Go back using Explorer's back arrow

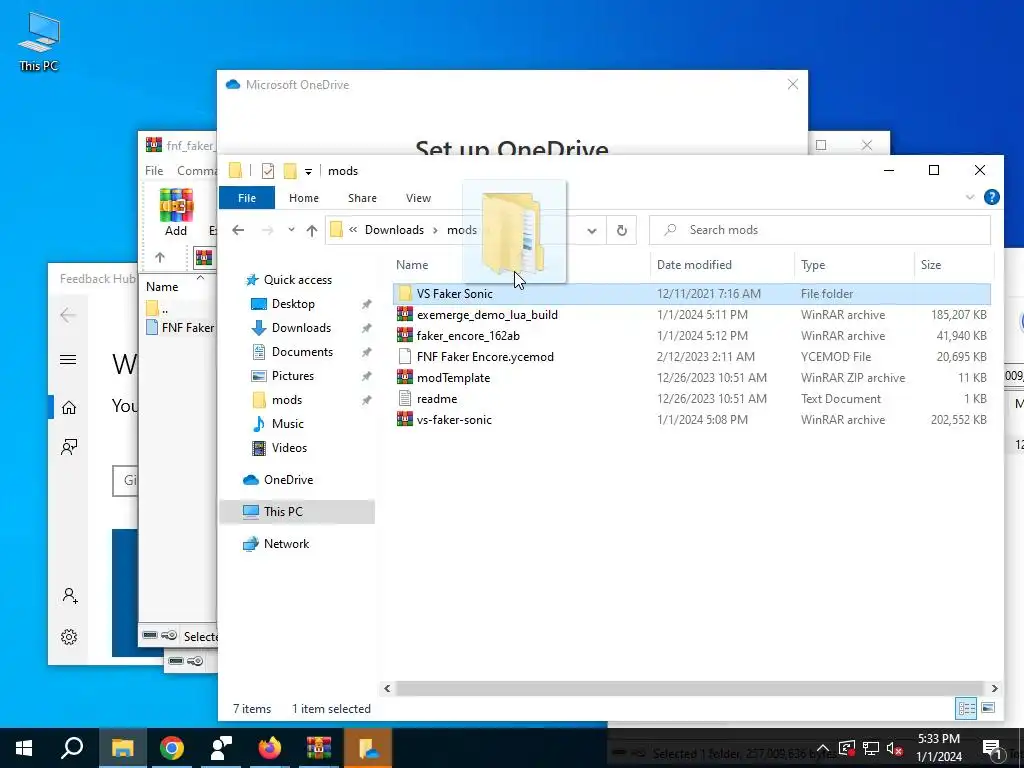point(238,230)
